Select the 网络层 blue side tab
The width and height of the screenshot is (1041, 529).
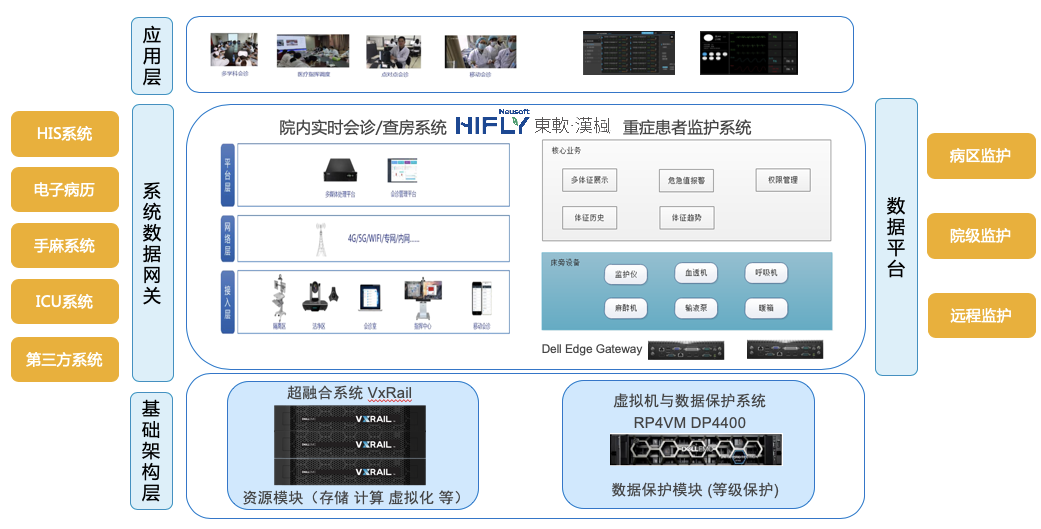pos(228,238)
